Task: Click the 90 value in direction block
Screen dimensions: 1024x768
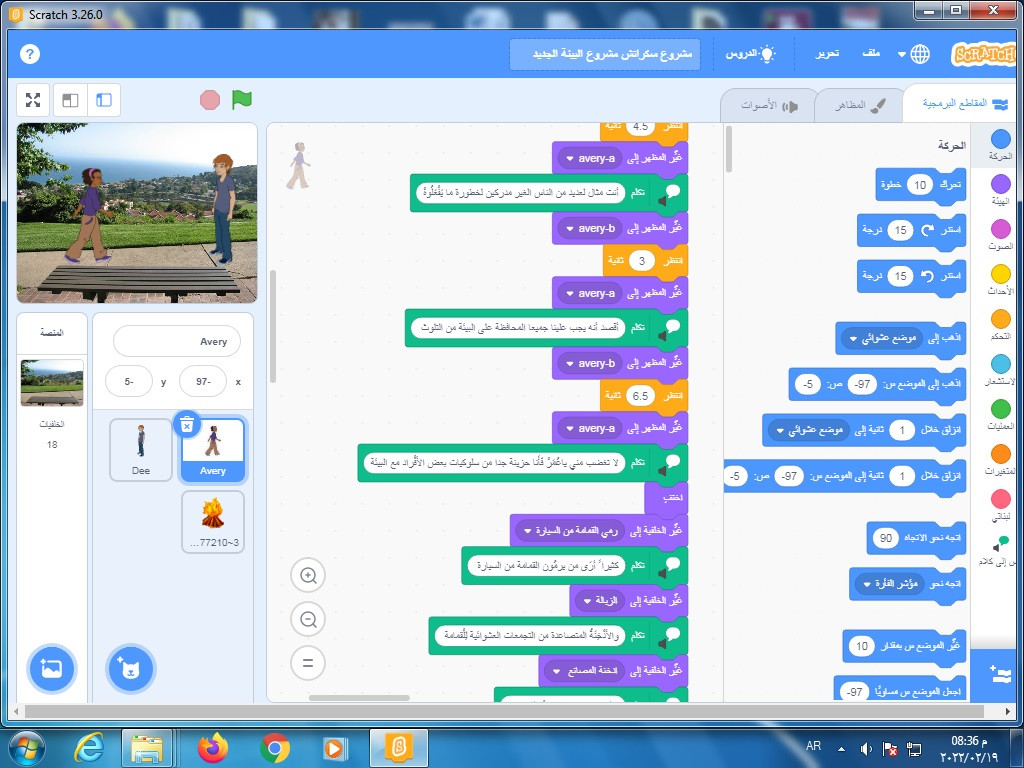Action: [x=886, y=538]
